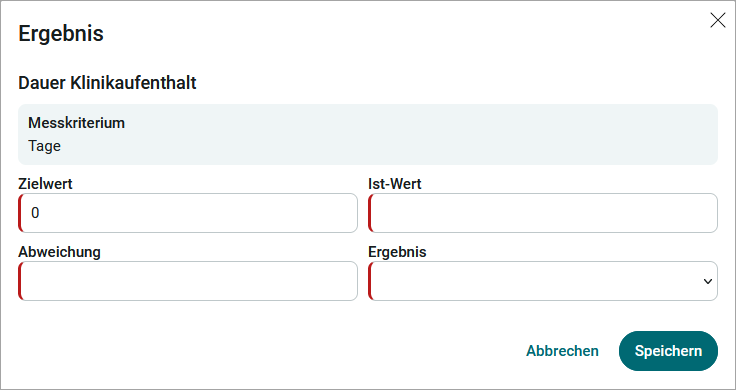Click the Ergebnis dialog title
This screenshot has width=736, height=390.
(61, 34)
